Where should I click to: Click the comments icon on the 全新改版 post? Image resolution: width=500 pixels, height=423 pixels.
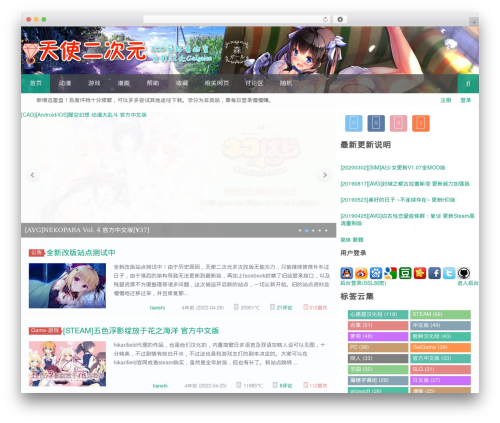[x=272, y=307]
